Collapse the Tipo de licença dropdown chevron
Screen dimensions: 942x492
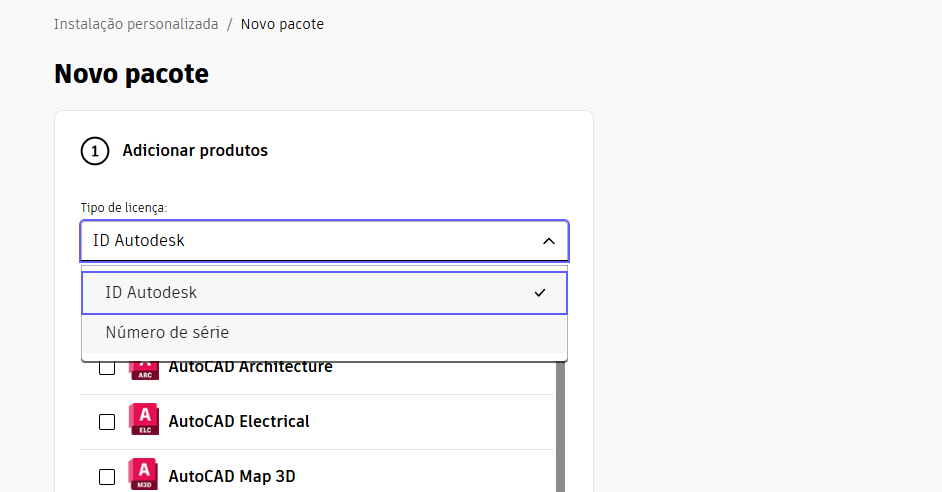[x=548, y=241]
